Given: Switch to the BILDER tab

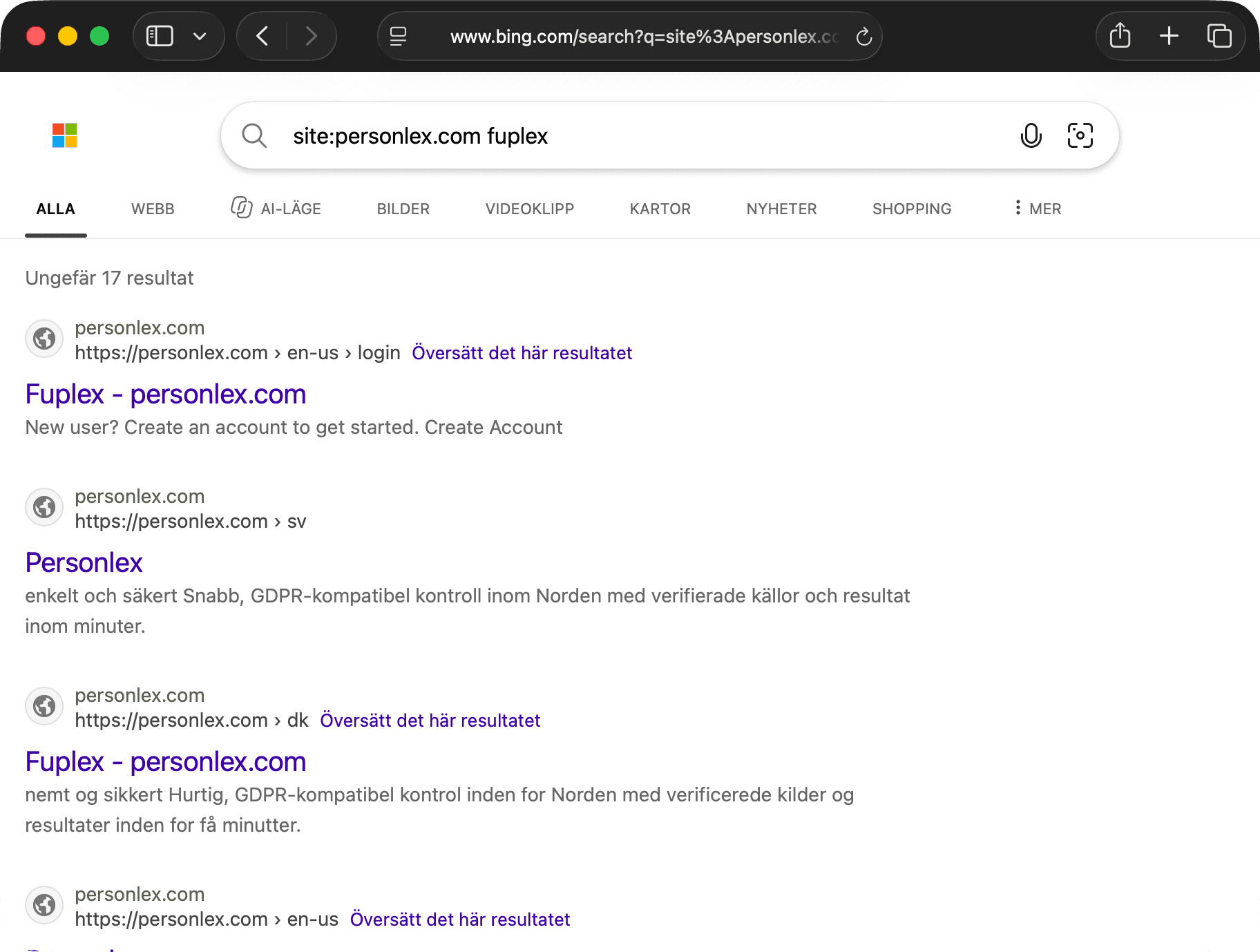Looking at the screenshot, I should 403,209.
